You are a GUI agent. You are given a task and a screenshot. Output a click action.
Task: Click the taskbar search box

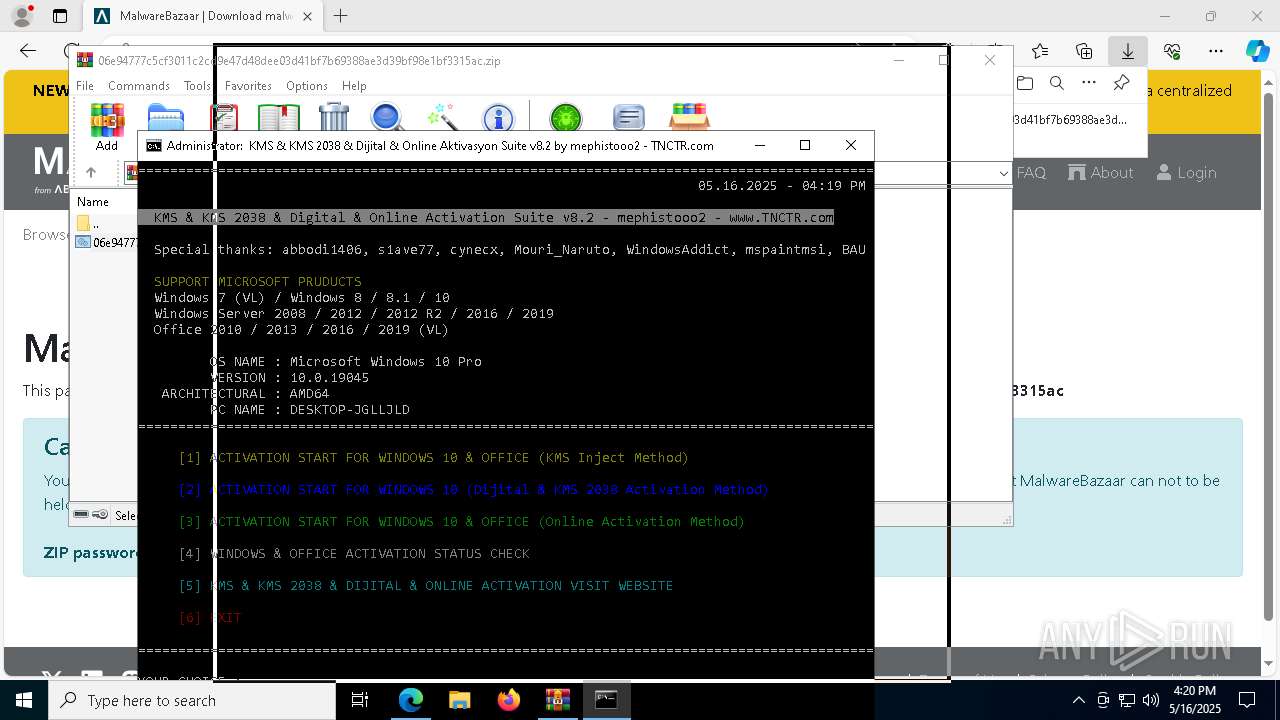coord(192,700)
